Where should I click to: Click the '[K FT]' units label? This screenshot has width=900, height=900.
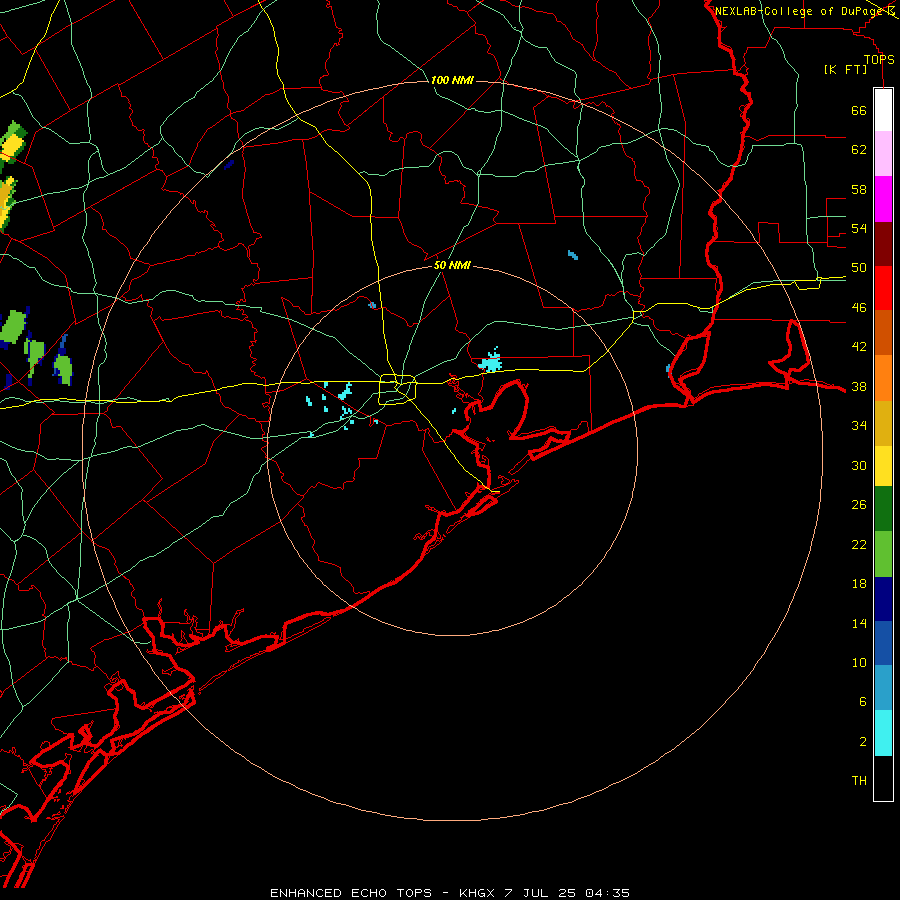pos(846,70)
